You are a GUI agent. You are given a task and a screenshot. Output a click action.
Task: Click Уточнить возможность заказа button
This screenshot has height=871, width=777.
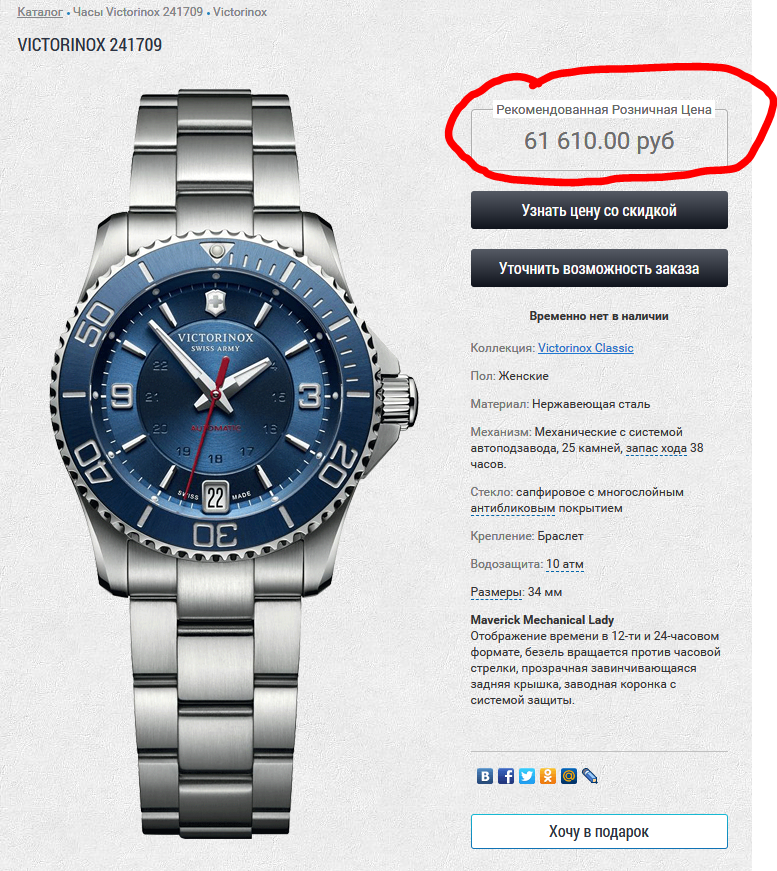(599, 268)
